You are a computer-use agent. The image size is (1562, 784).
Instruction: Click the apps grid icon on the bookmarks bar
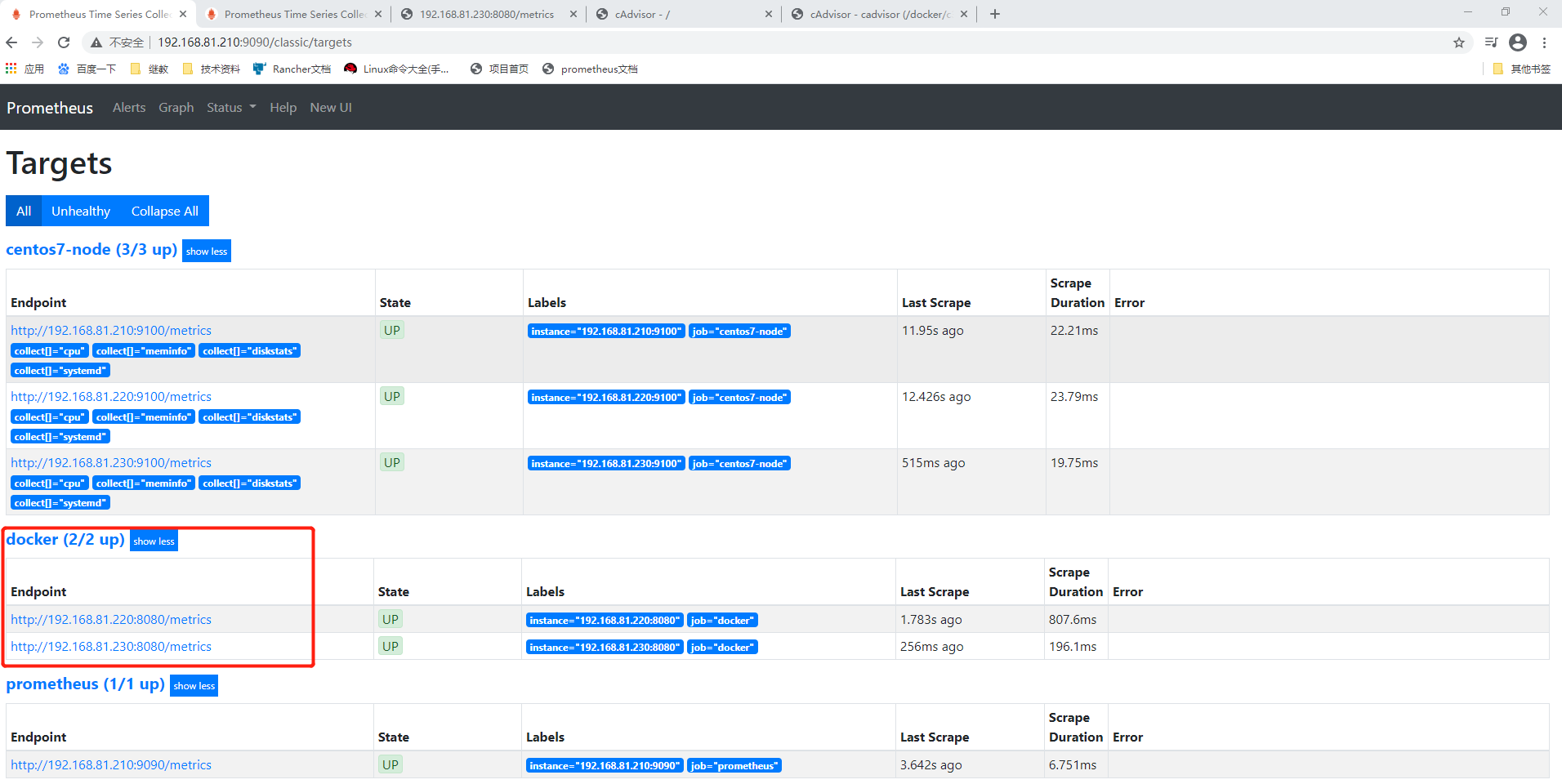point(11,69)
